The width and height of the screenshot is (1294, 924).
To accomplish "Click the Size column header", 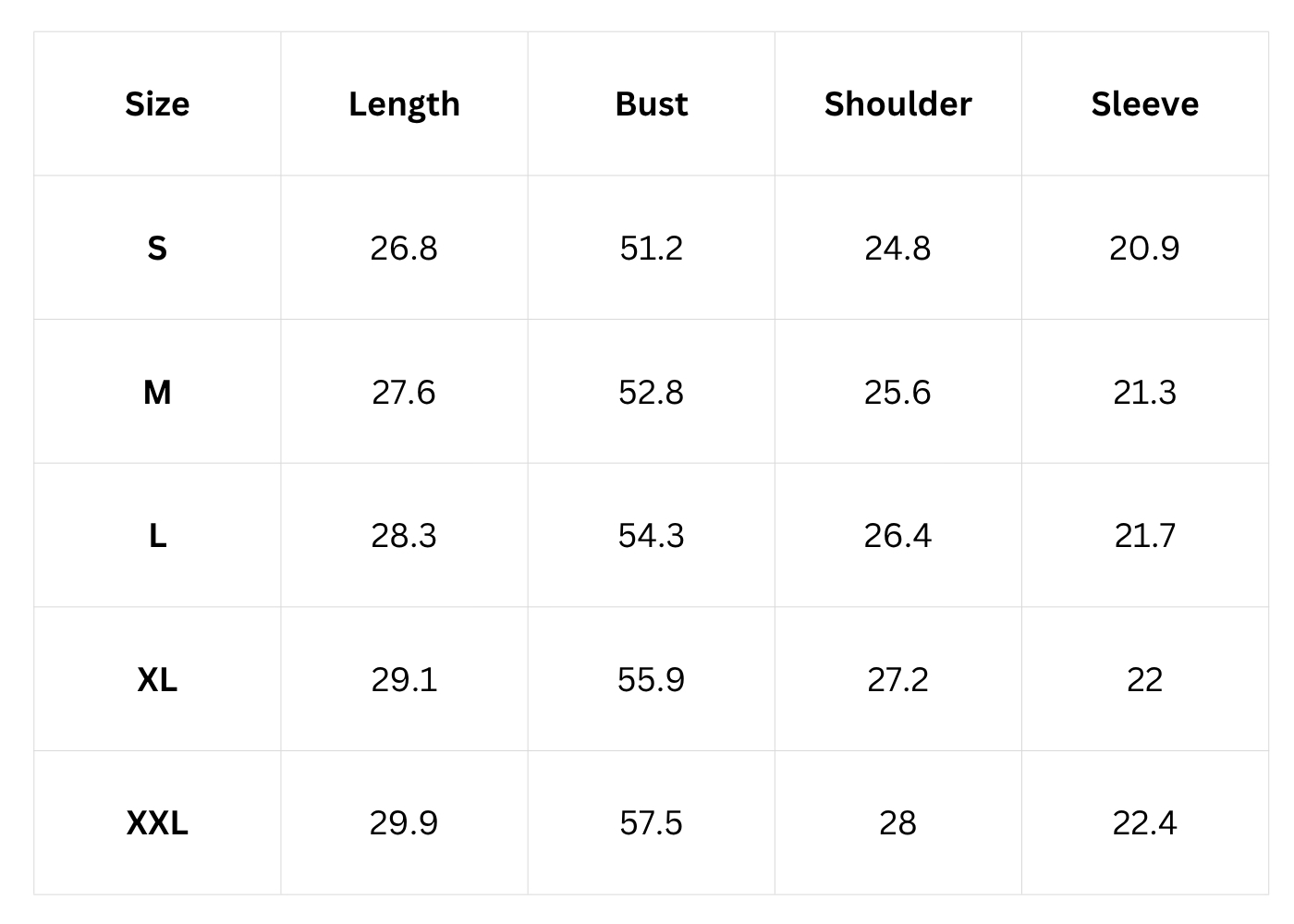I will tap(157, 103).
